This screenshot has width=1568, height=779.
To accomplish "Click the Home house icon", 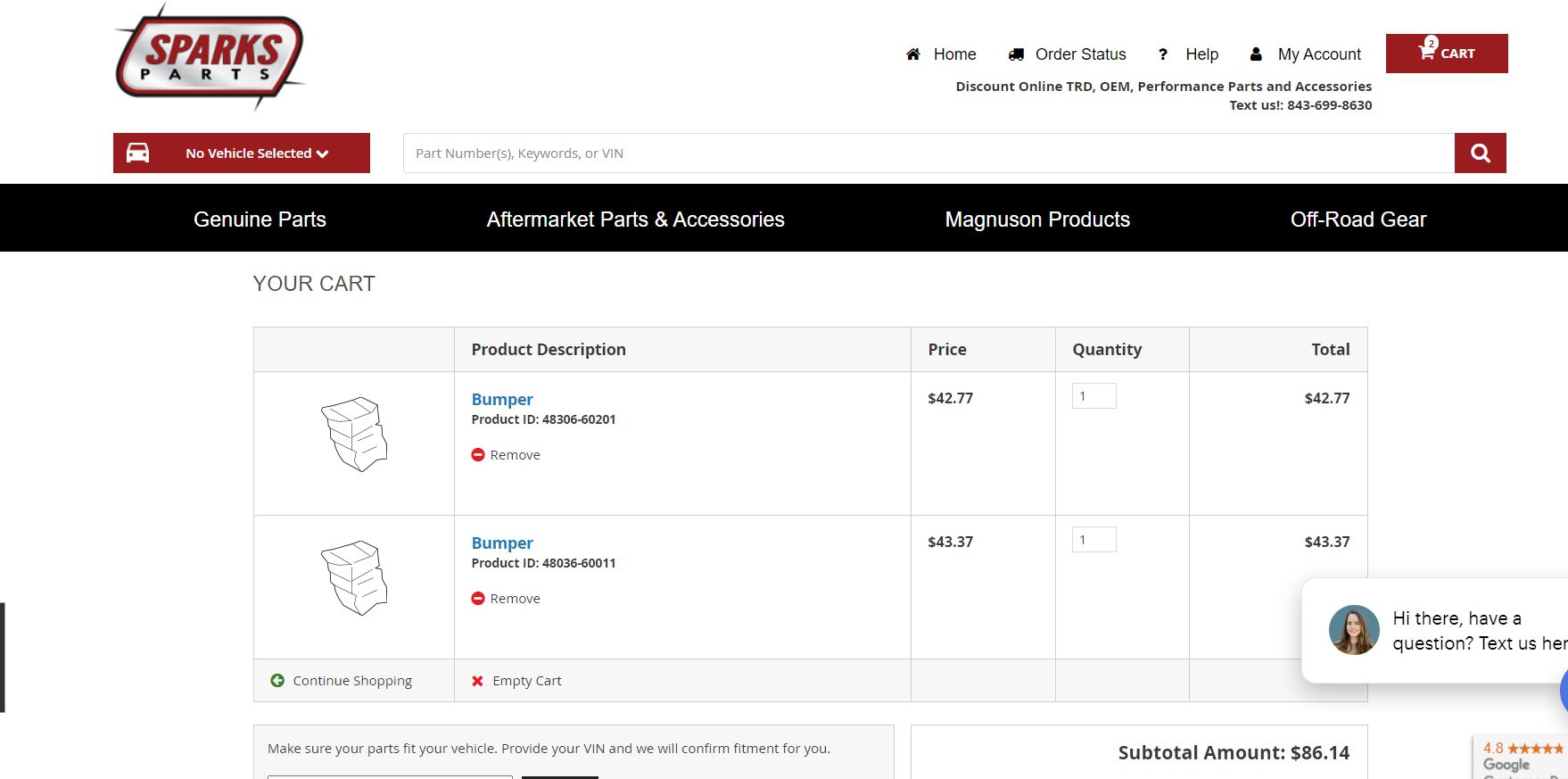I will click(913, 54).
